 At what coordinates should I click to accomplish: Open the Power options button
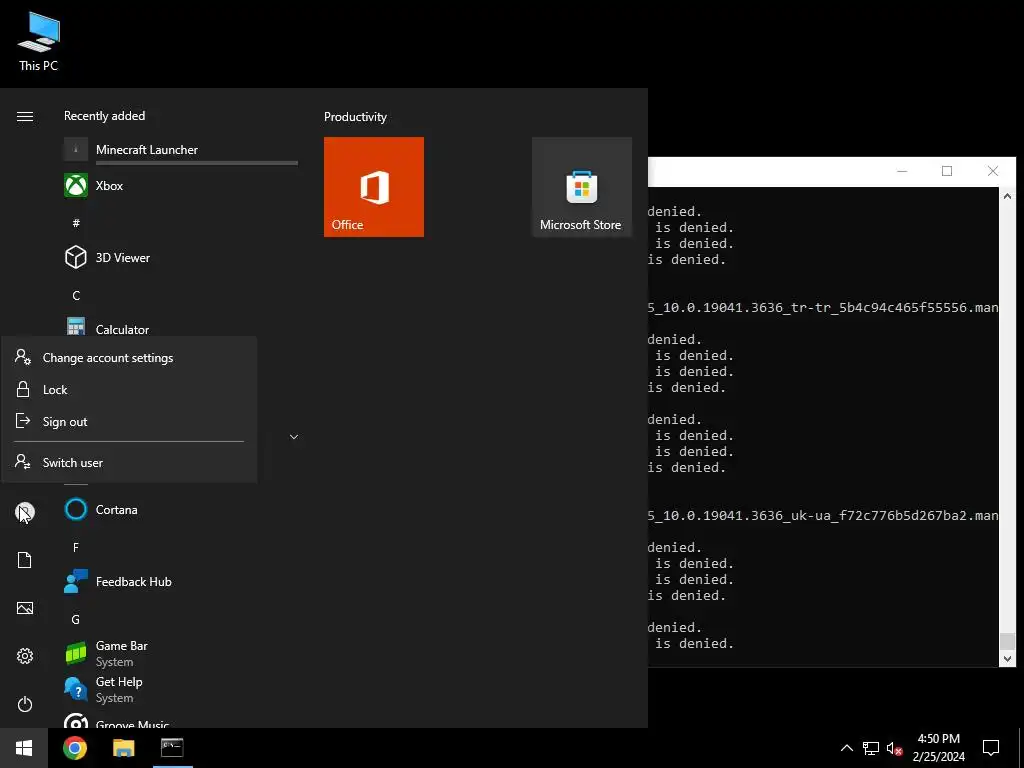click(x=25, y=704)
